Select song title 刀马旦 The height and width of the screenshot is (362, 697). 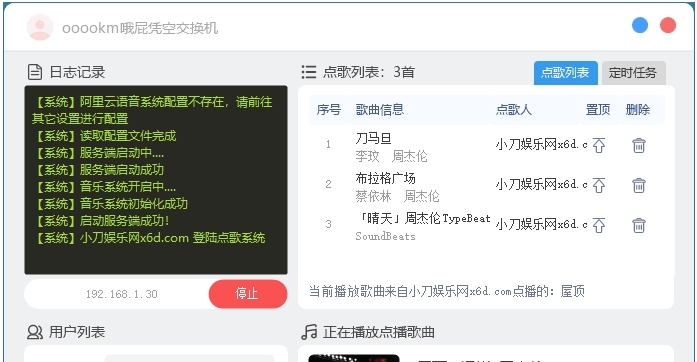[373, 138]
